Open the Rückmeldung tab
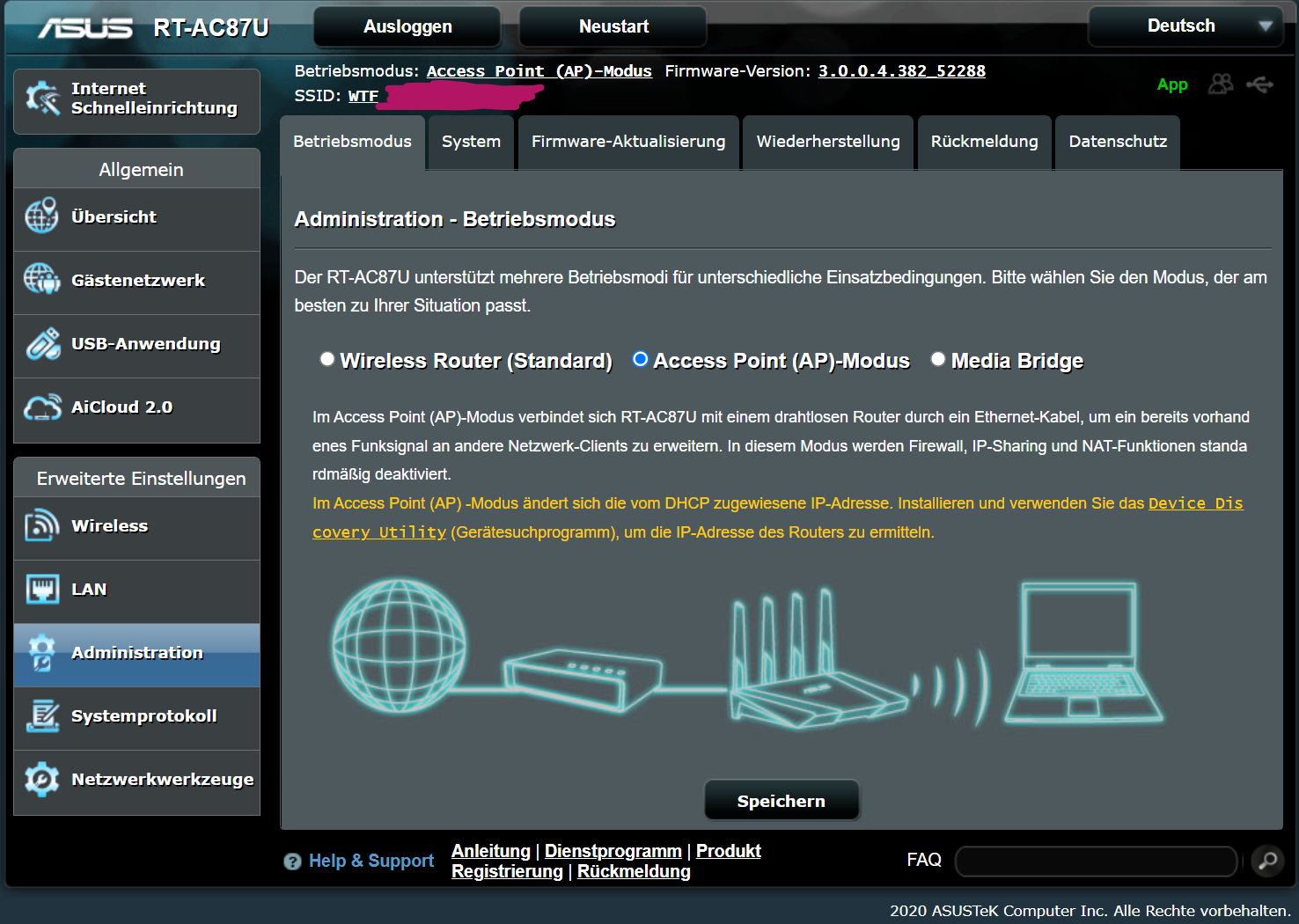The width and height of the screenshot is (1299, 924). click(x=984, y=142)
